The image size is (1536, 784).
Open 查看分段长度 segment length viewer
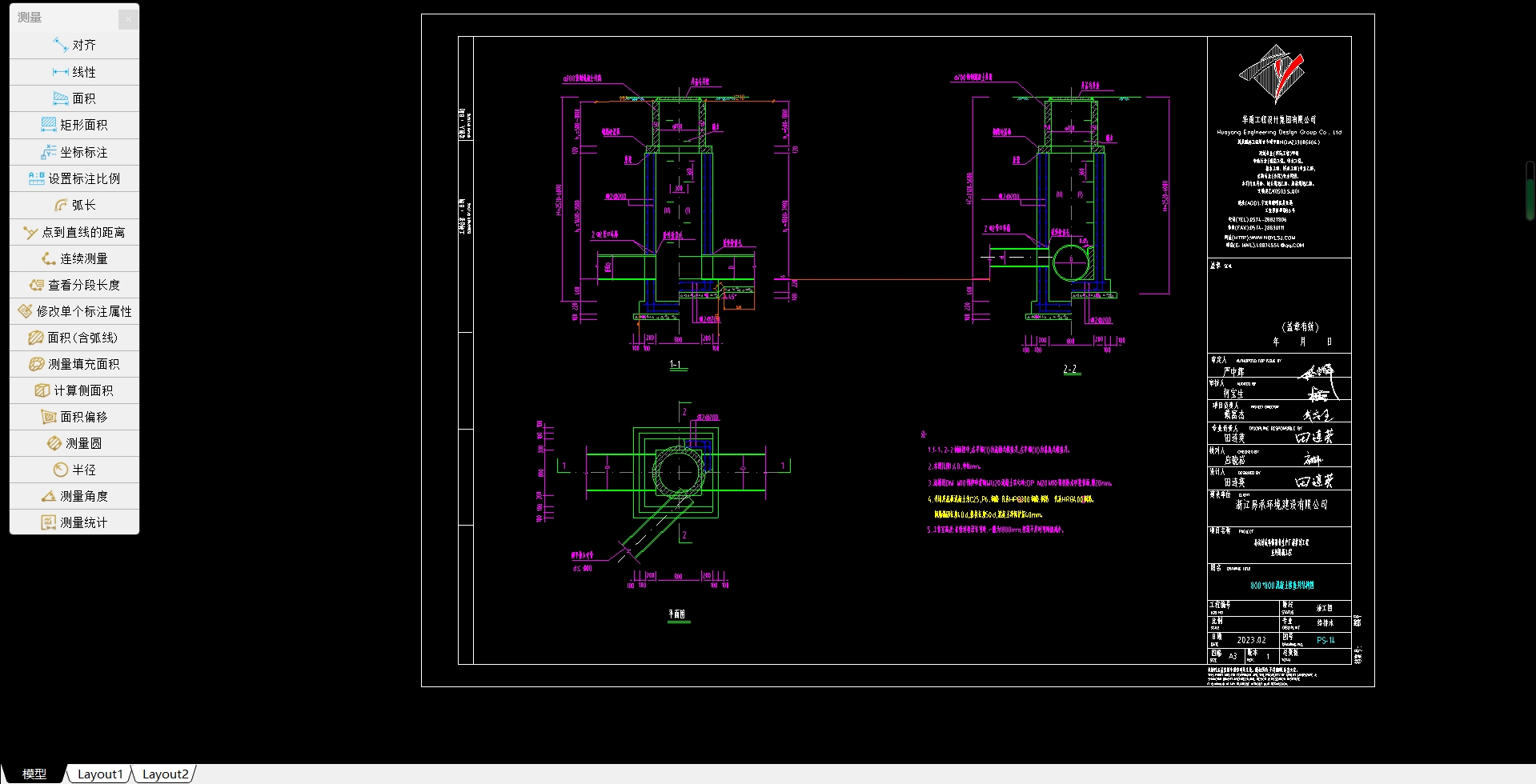click(74, 285)
